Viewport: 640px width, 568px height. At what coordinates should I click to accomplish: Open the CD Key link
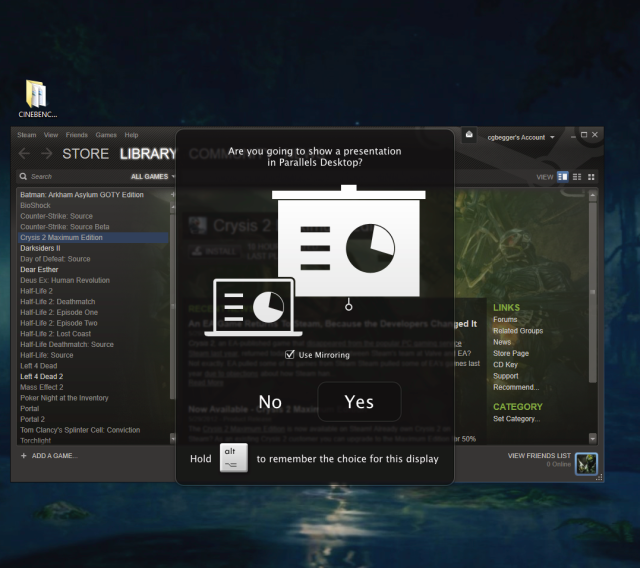pyautogui.click(x=505, y=364)
